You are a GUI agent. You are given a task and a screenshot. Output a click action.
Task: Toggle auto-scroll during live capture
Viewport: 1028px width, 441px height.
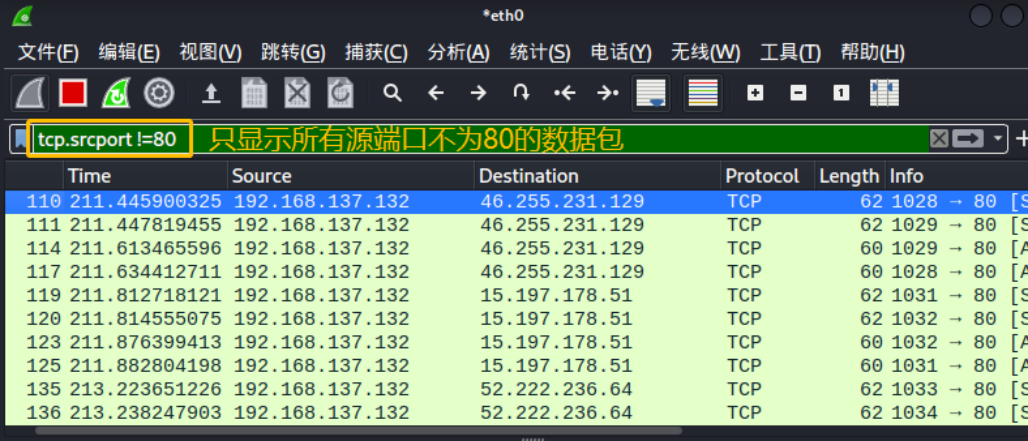click(650, 93)
